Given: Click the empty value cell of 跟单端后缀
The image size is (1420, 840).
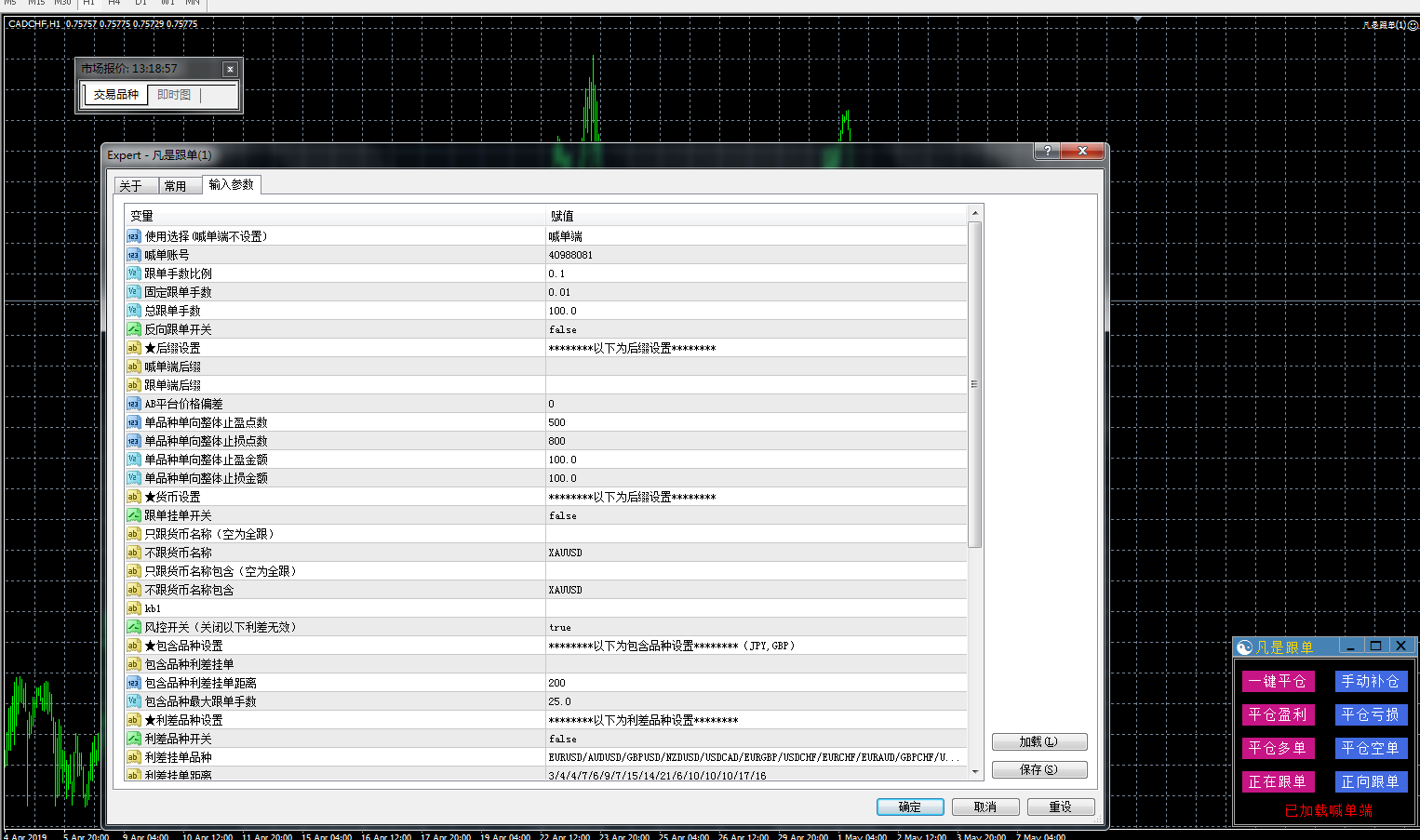Looking at the screenshot, I should [x=756, y=385].
